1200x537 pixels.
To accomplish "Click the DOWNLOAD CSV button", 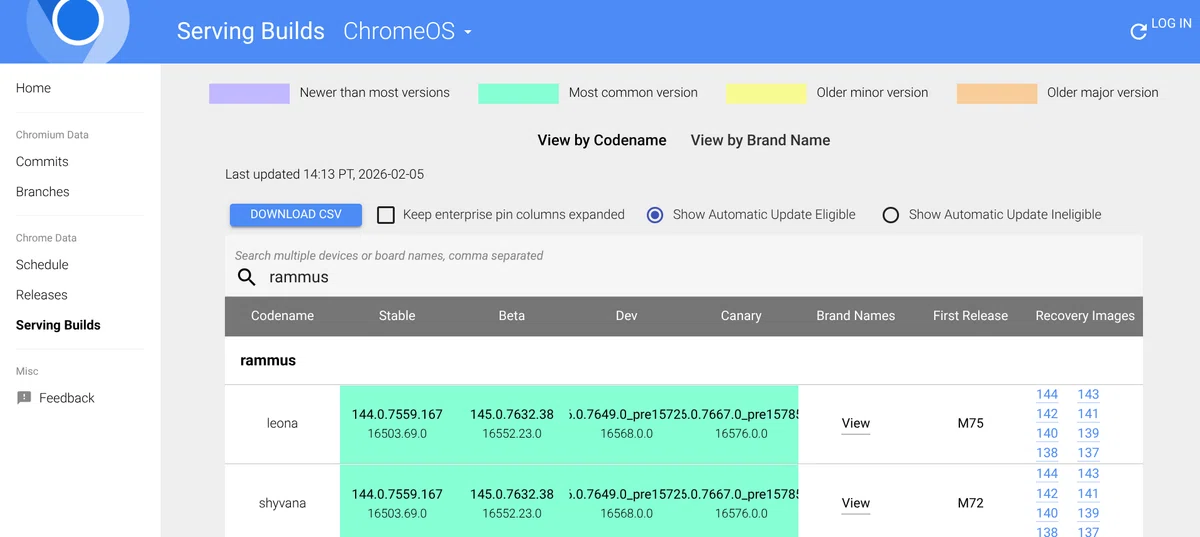I will click(x=296, y=214).
